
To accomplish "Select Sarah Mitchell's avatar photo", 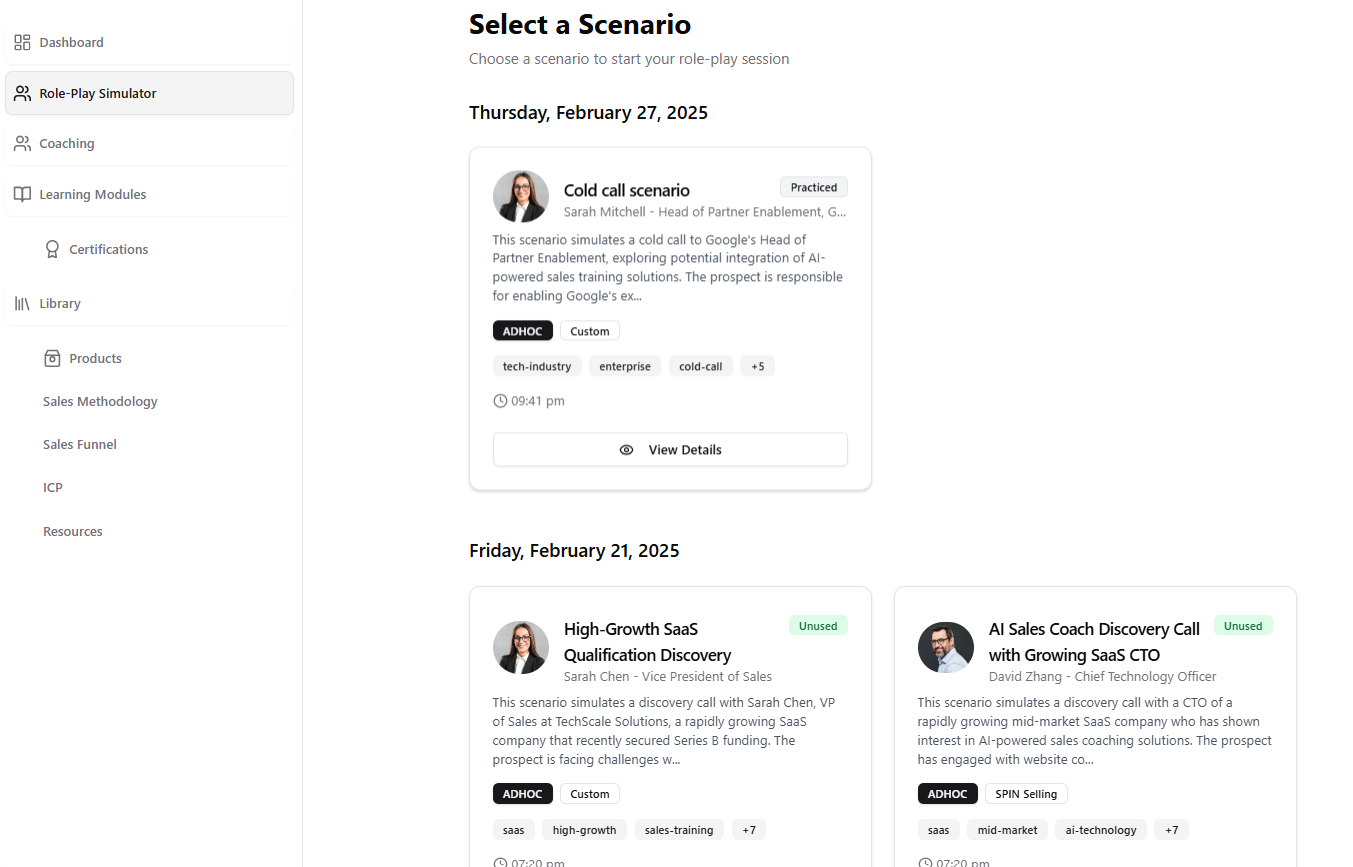I will (x=521, y=196).
